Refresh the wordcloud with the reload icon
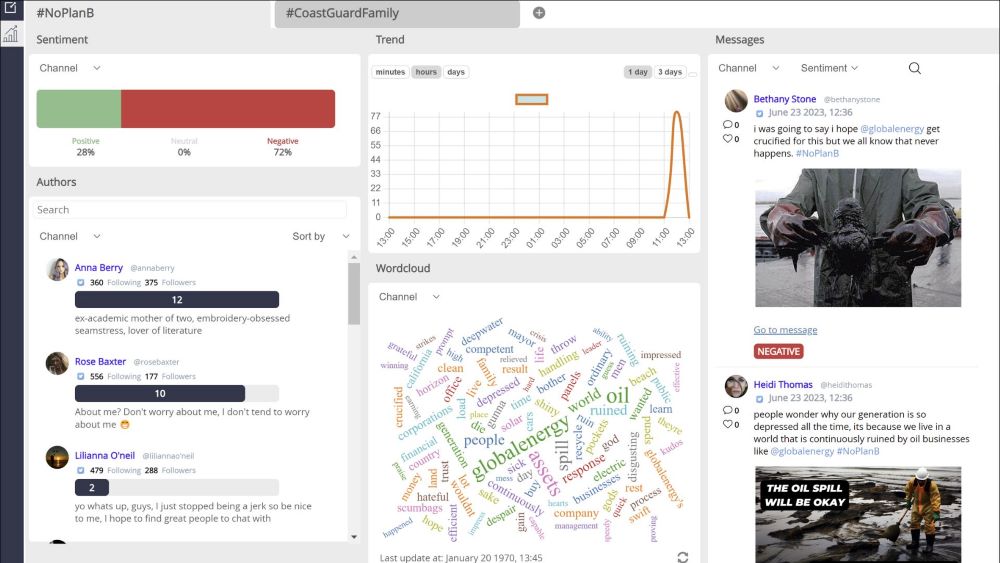Image resolution: width=1000 pixels, height=563 pixels. click(683, 557)
